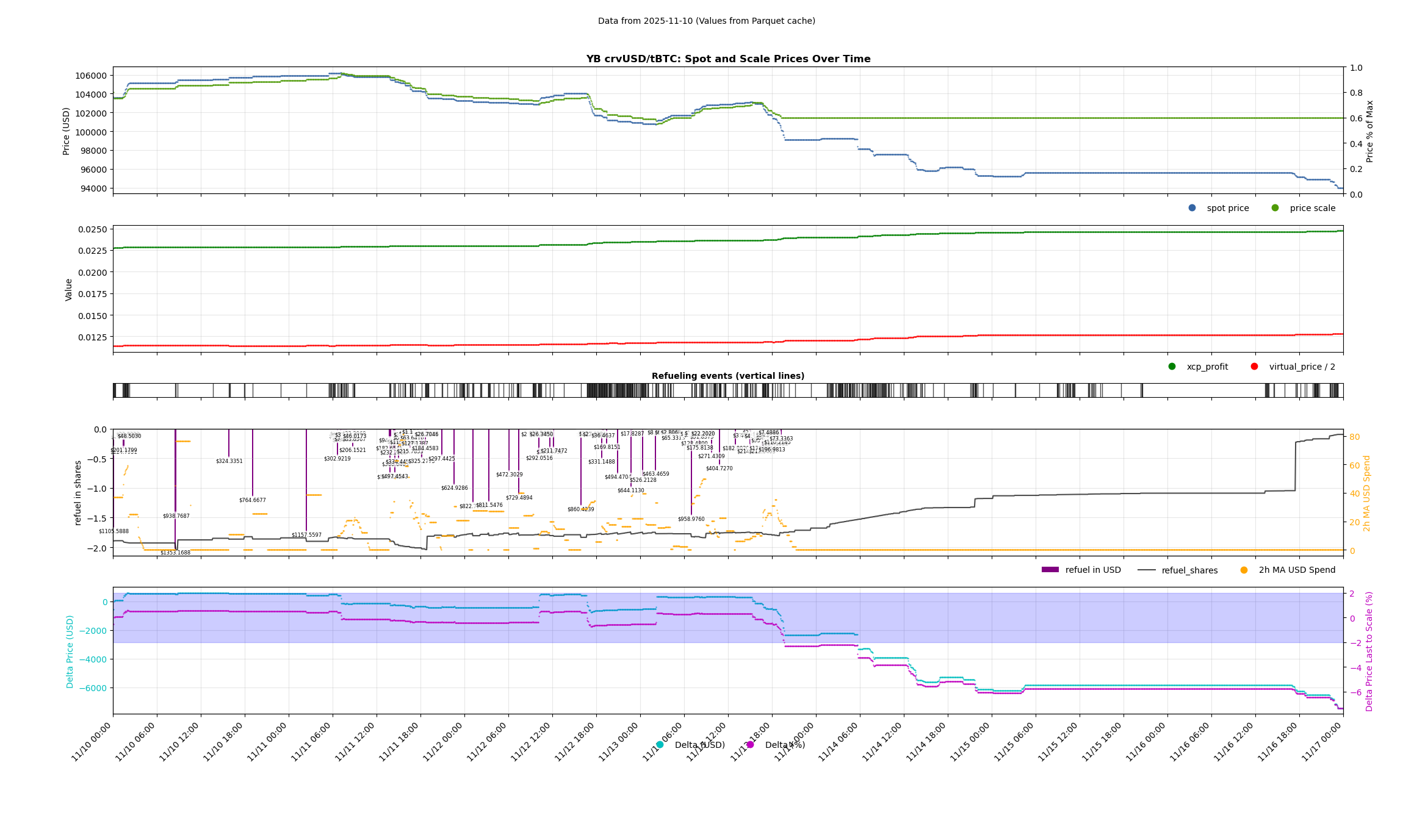Click the $1157.5597 refuel annotation label

[306, 535]
